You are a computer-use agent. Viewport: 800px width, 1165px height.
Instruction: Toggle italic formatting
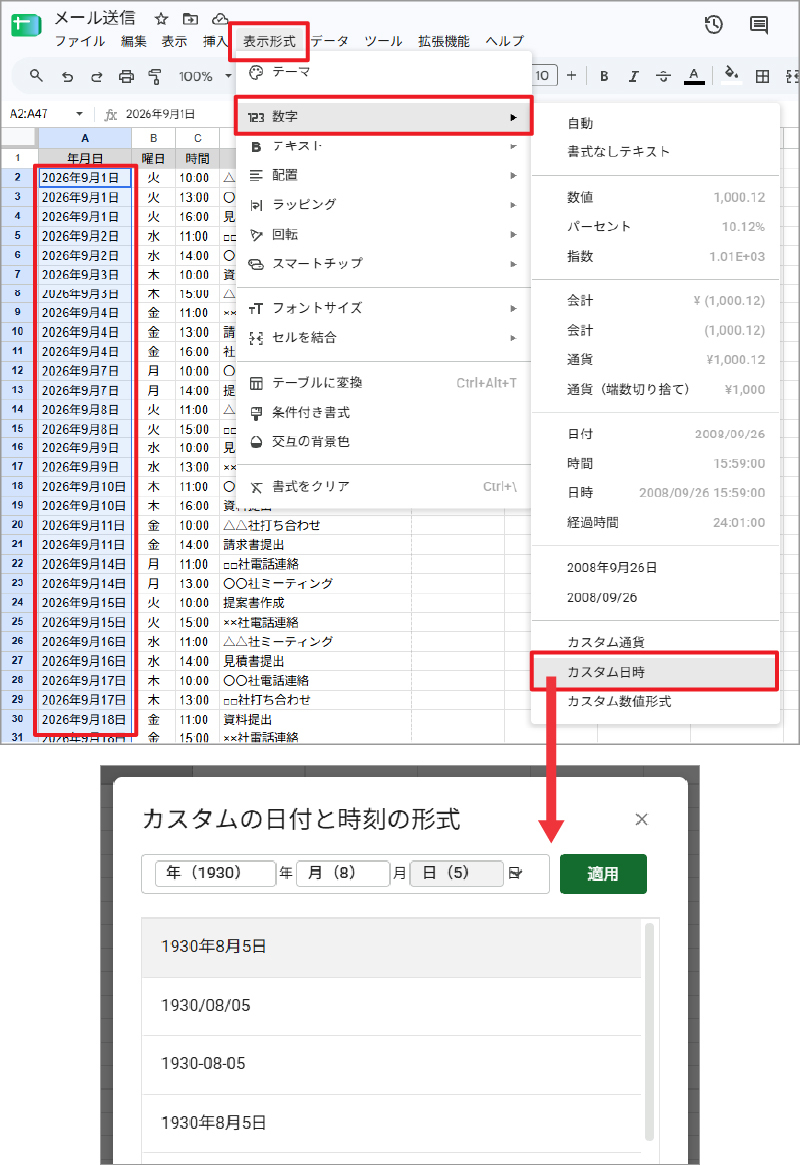pos(634,76)
